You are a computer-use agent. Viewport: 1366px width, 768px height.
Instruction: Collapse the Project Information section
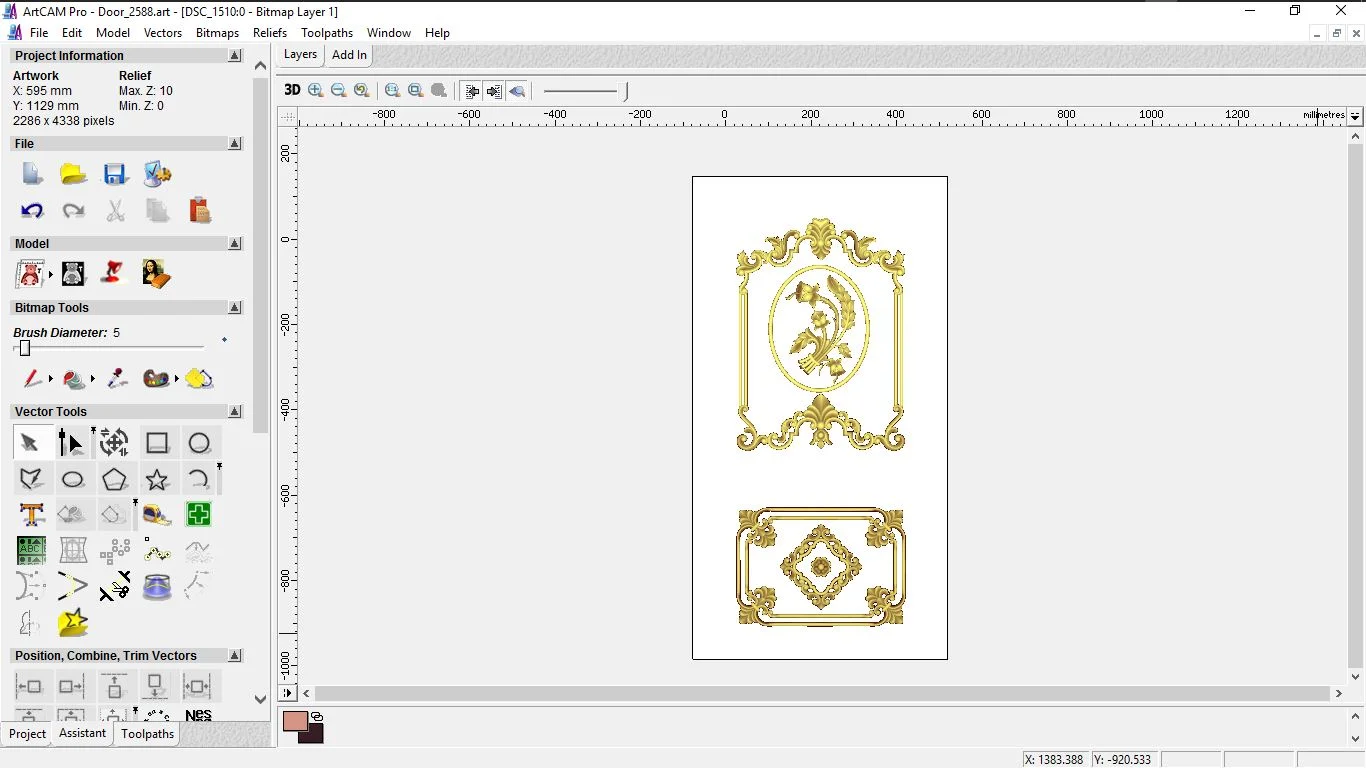[235, 56]
